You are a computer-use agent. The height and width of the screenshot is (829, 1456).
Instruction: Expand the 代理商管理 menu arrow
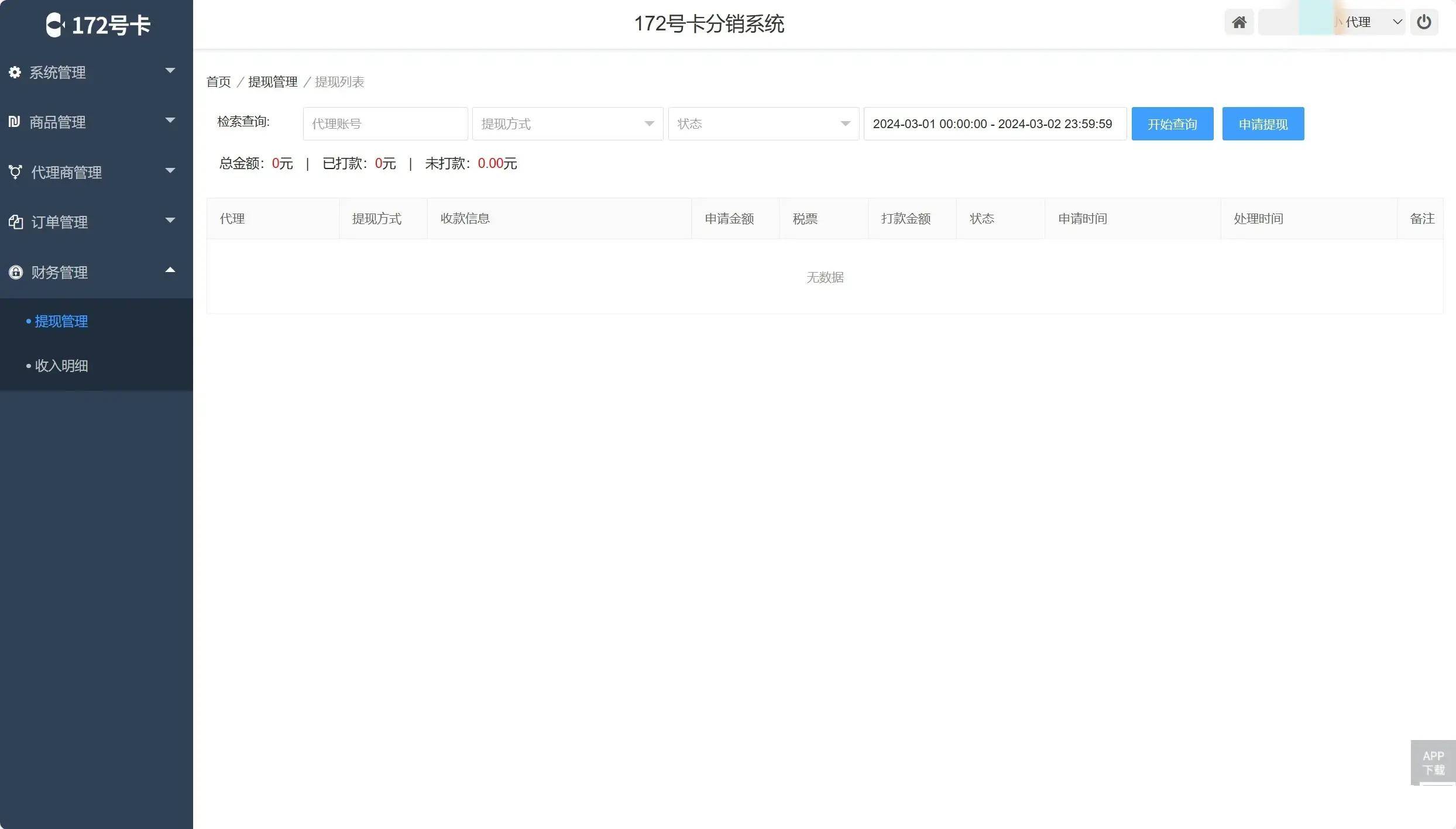pos(170,171)
